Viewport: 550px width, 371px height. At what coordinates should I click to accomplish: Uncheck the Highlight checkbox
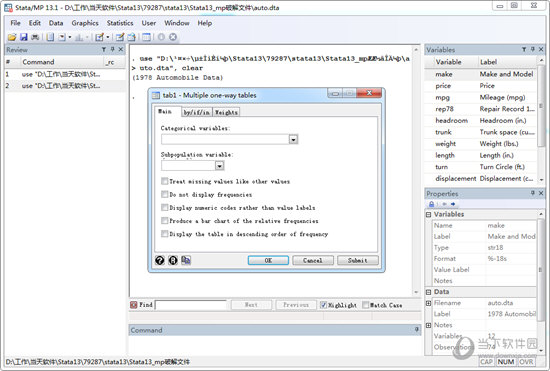tap(323, 305)
